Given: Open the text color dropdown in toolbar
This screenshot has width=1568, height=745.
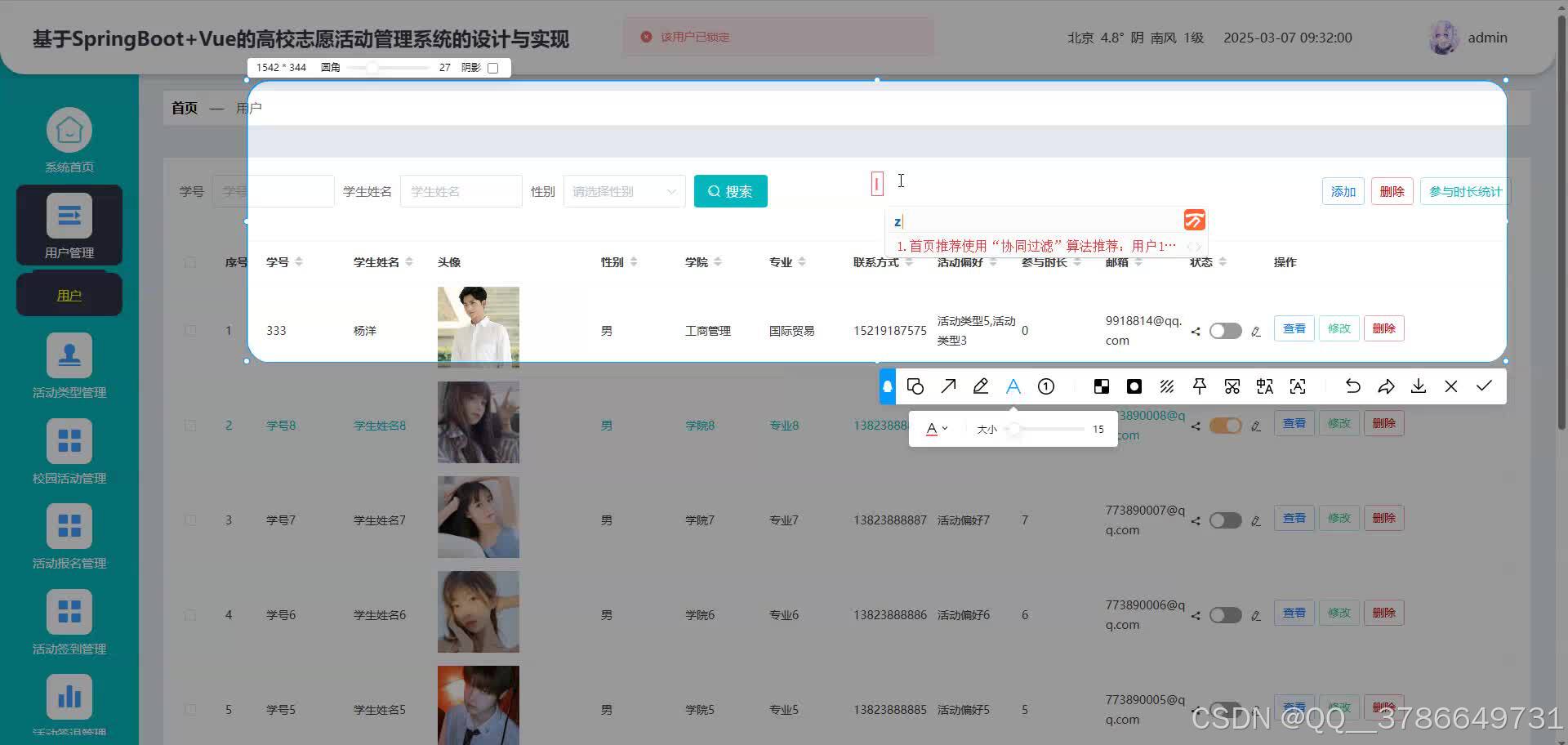Looking at the screenshot, I should tap(938, 428).
